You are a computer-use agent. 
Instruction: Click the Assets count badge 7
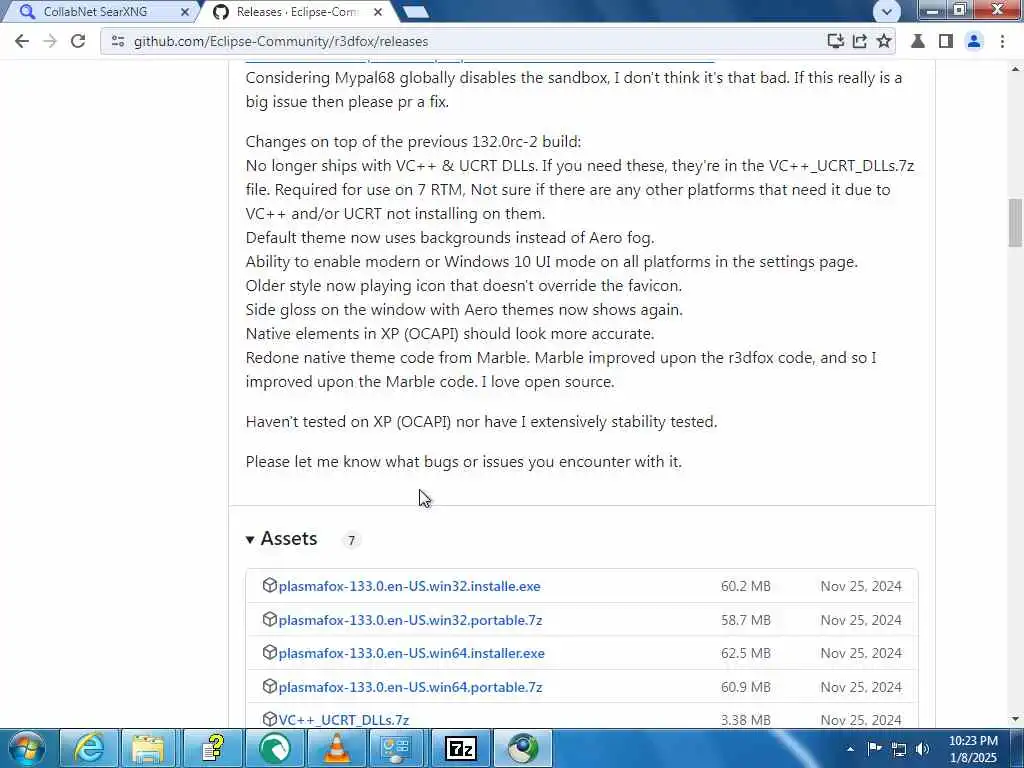point(351,540)
